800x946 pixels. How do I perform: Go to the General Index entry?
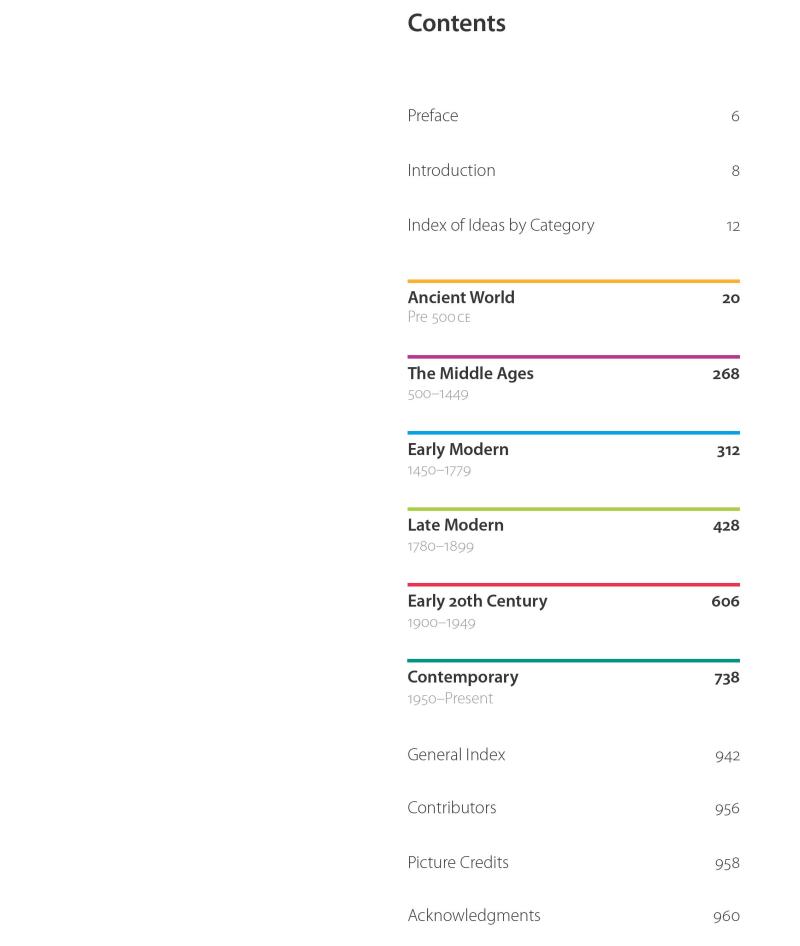[x=456, y=756]
